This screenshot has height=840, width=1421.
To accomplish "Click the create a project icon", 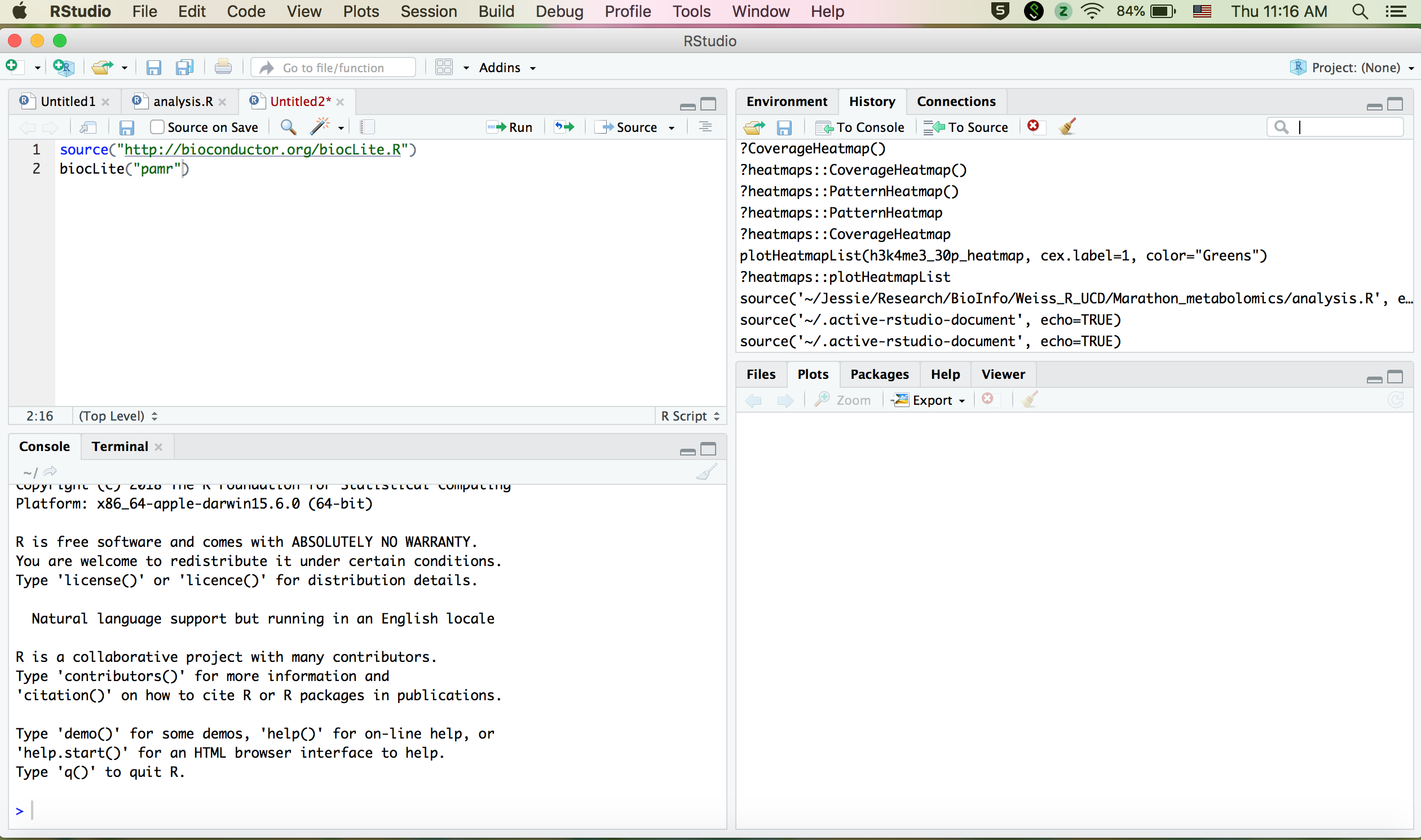I will click(64, 67).
